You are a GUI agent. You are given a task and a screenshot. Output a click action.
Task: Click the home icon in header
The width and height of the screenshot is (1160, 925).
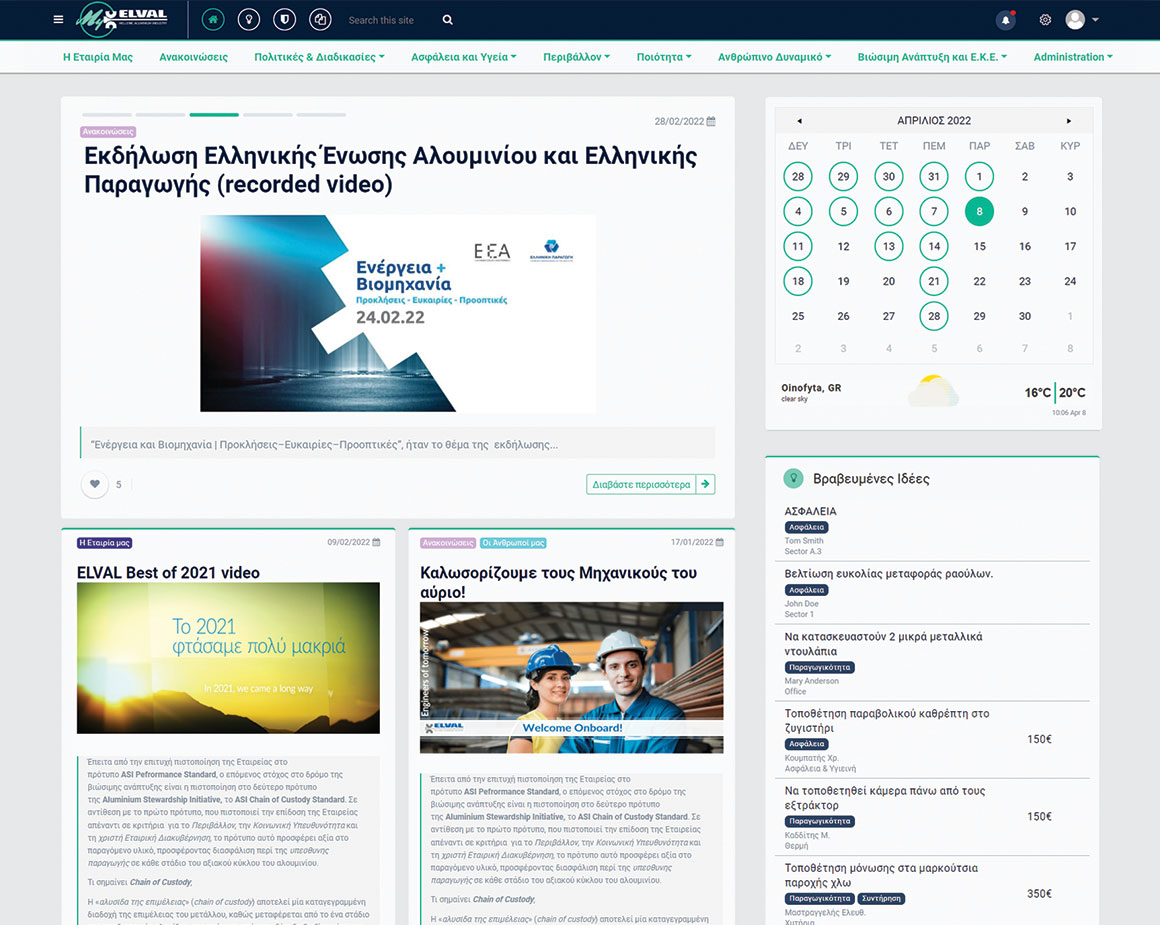pyautogui.click(x=213, y=20)
